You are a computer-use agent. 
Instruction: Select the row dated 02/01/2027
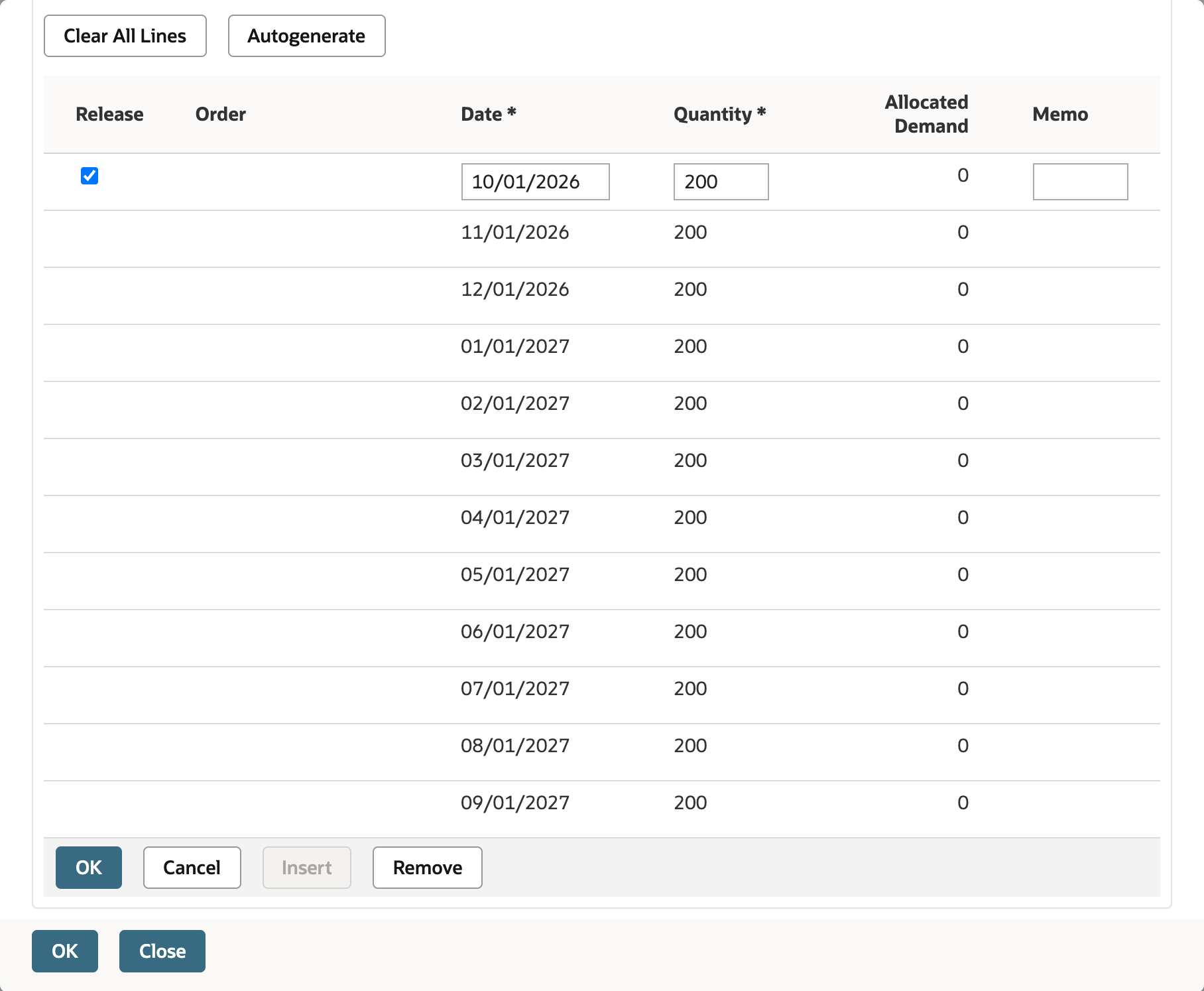coord(602,410)
